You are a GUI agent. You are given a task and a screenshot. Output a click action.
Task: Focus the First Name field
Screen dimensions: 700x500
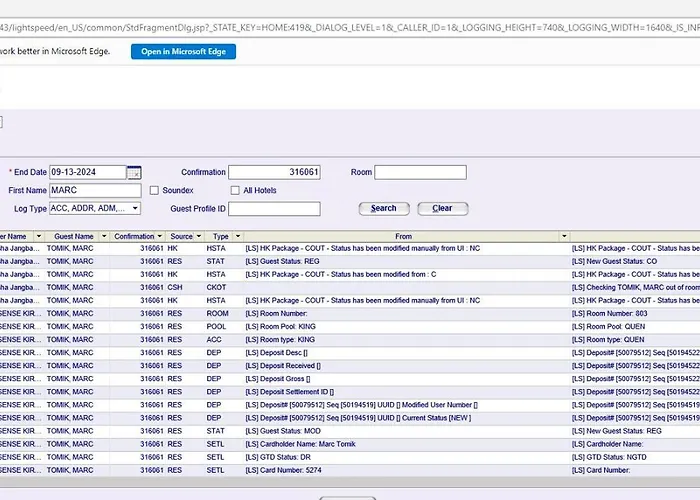point(95,190)
